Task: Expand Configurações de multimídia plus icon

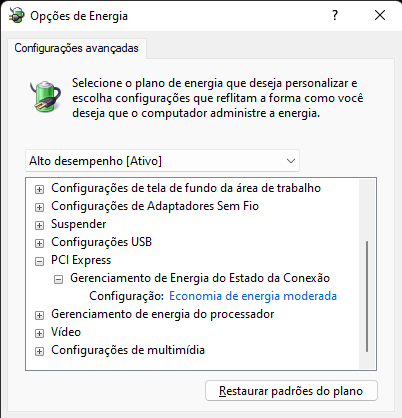Action: (x=39, y=351)
